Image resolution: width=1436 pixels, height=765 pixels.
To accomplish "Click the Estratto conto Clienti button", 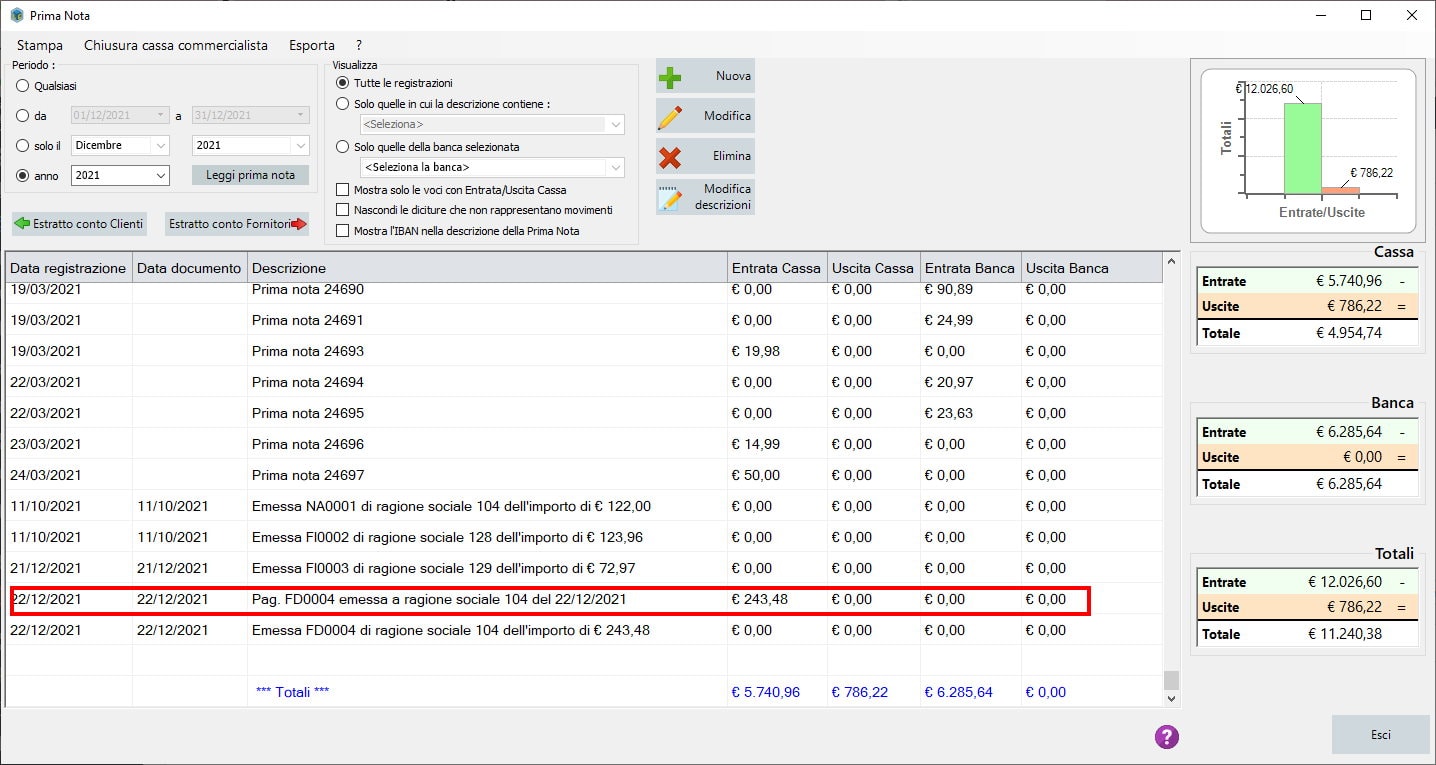I will (80, 224).
